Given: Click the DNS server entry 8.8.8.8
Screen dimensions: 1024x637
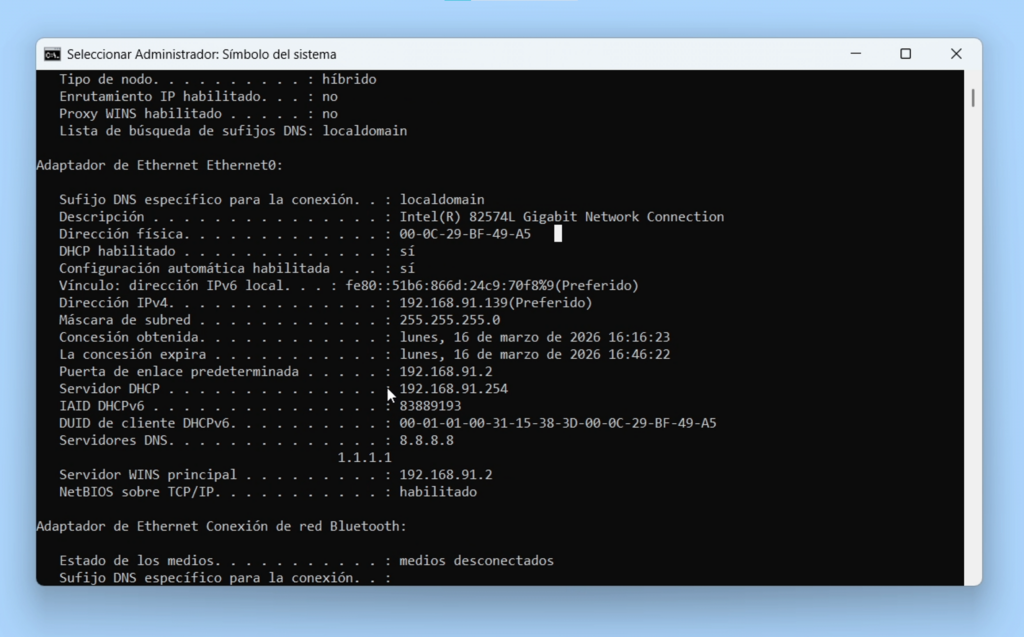Looking at the screenshot, I should pyautogui.click(x=428, y=440).
